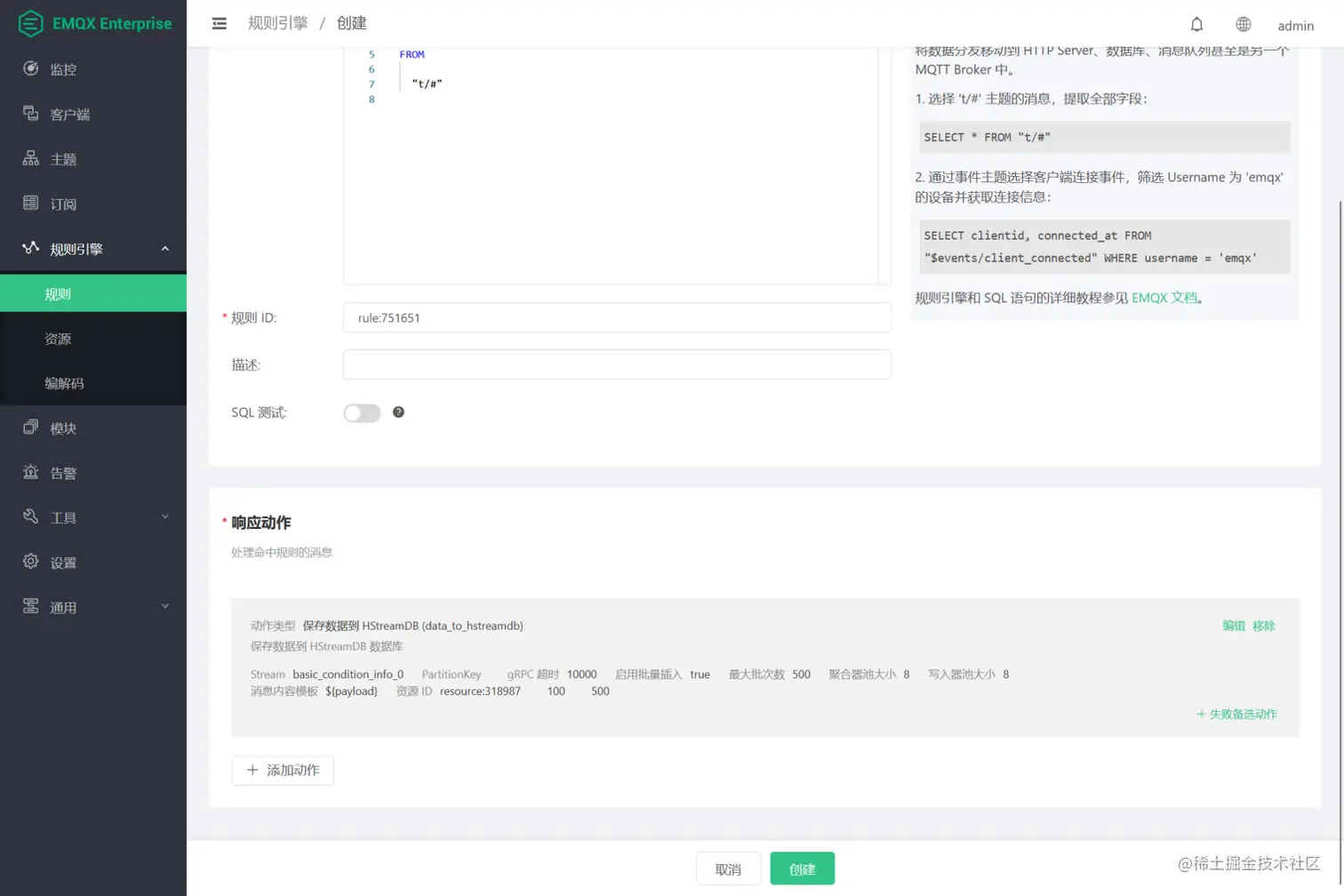Click the 描述 description input field

[617, 364]
